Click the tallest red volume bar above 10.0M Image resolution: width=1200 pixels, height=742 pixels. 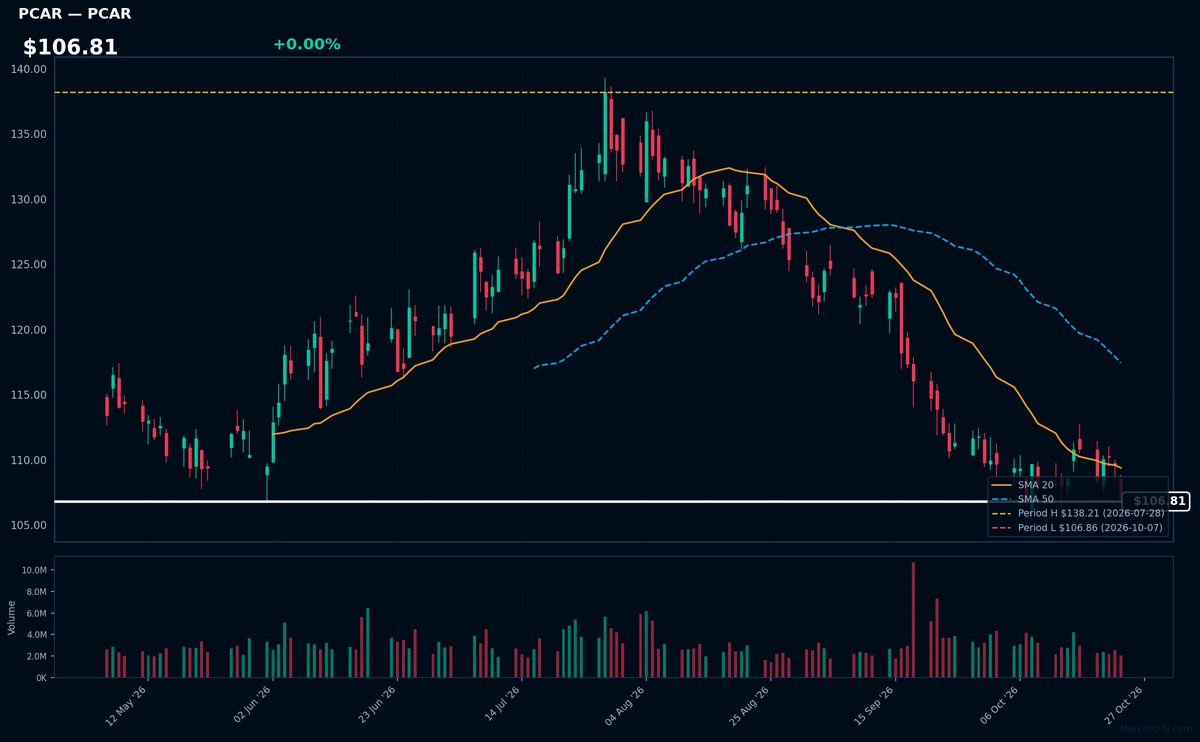click(913, 620)
